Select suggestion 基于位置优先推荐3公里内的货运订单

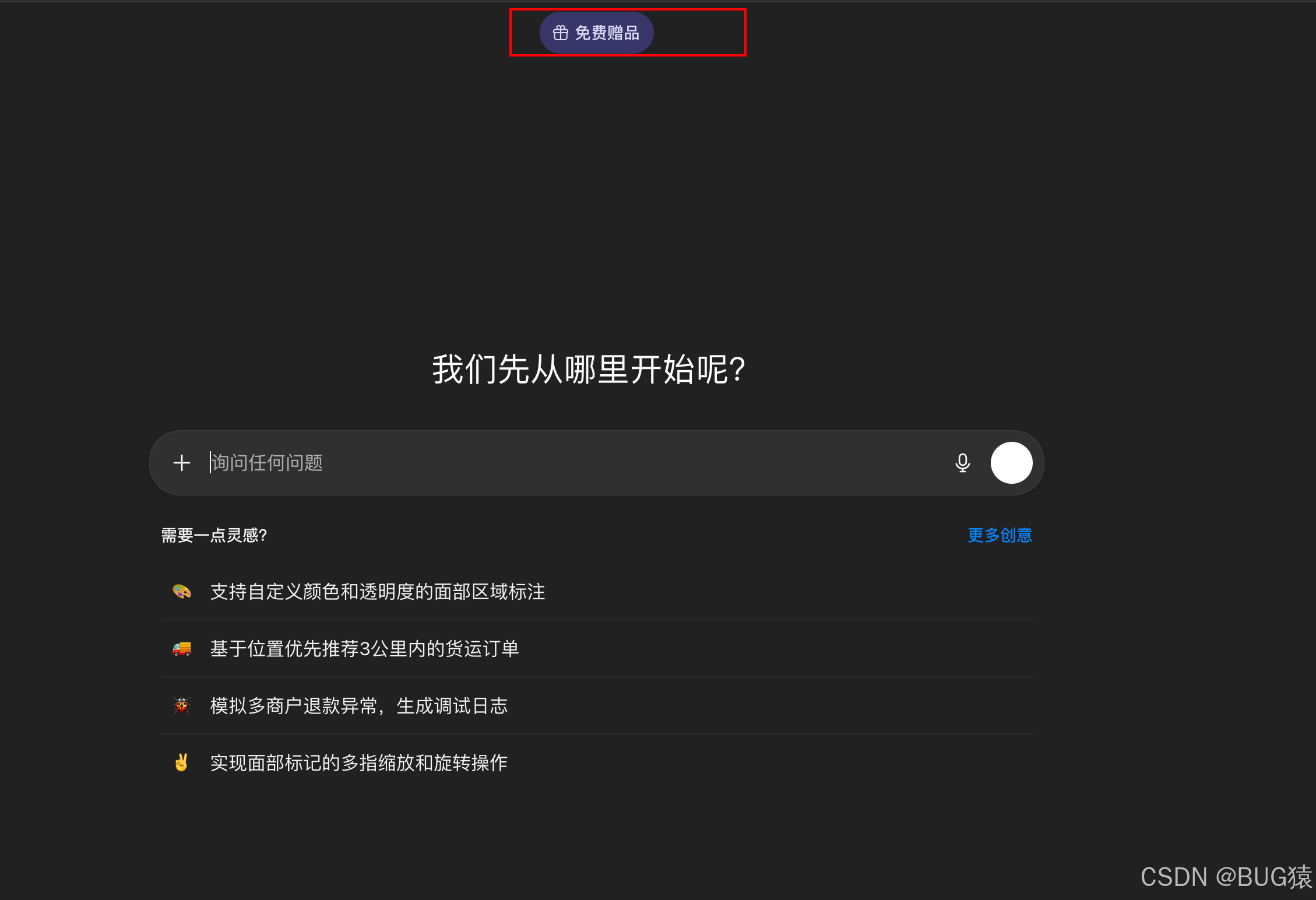coord(597,649)
